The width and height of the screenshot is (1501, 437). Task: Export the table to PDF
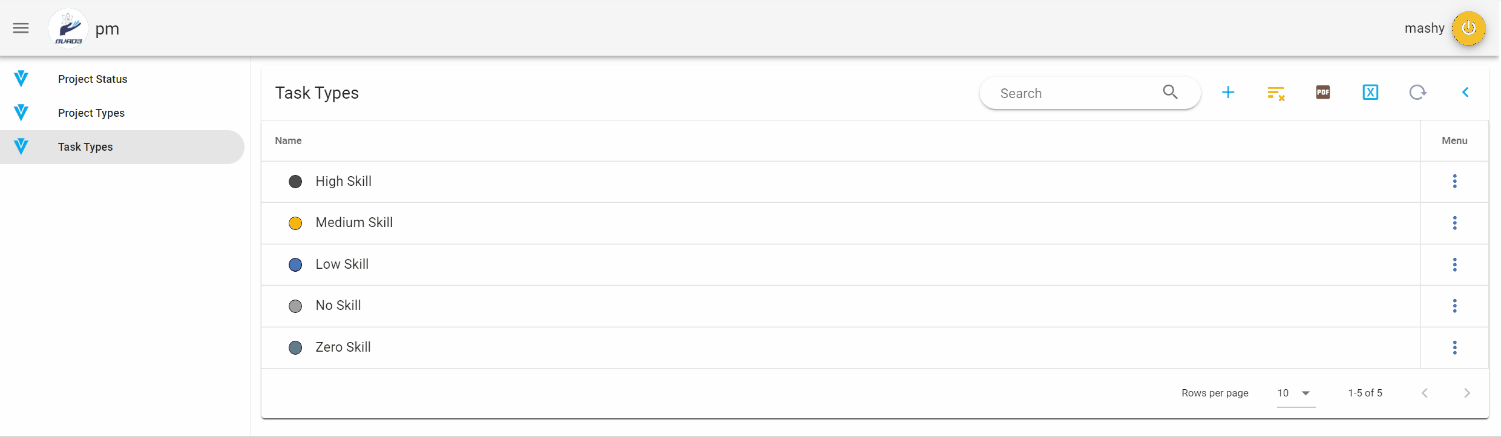tap(1323, 93)
